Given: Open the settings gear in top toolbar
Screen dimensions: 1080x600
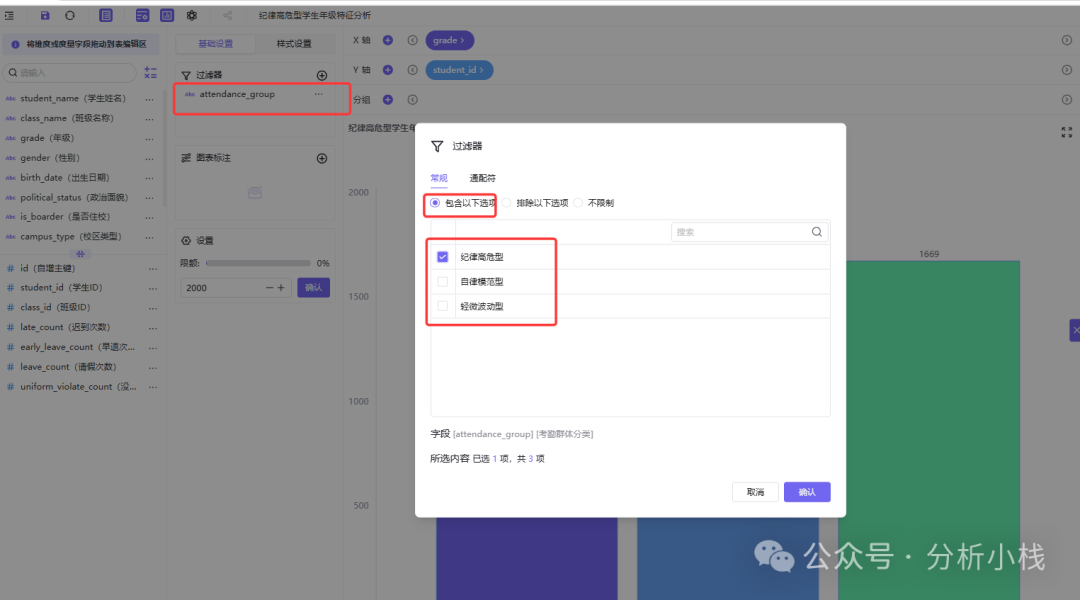Looking at the screenshot, I should pyautogui.click(x=191, y=15).
